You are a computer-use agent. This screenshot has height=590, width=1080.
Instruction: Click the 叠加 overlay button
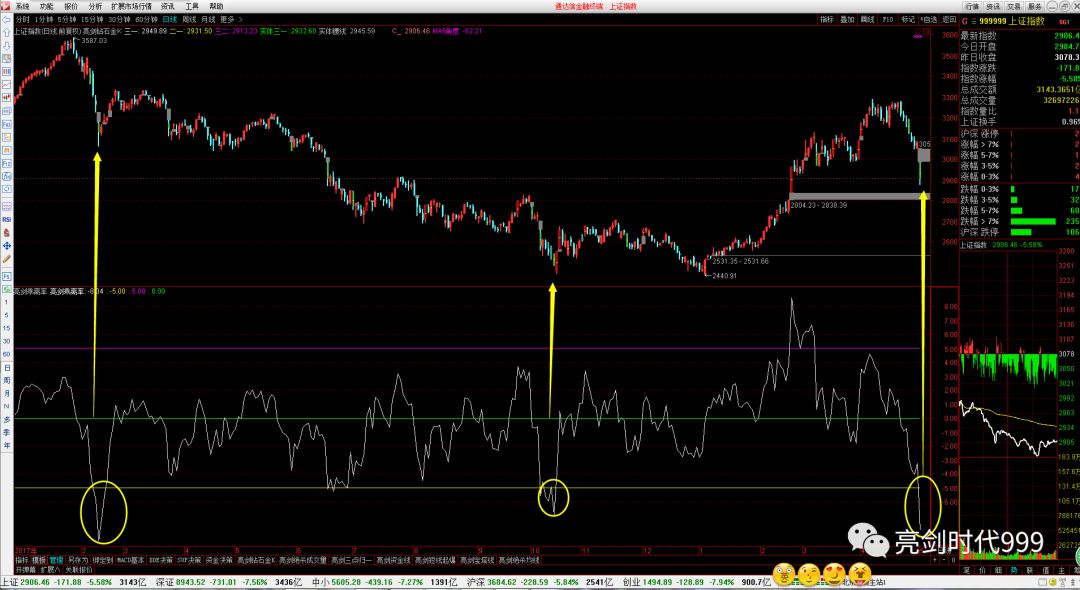(847, 19)
